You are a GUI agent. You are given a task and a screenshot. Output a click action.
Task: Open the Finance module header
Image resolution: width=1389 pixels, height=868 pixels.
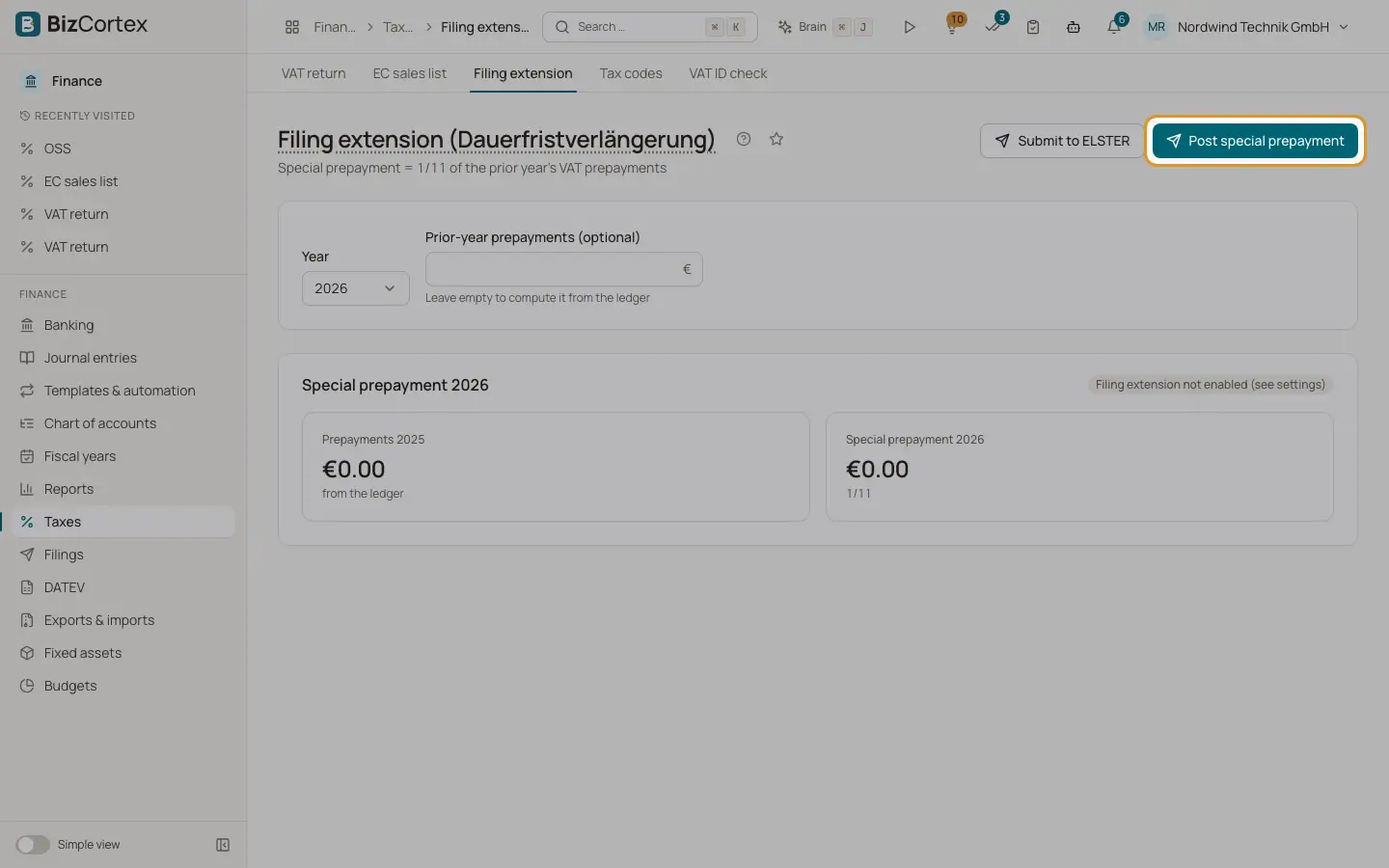(x=77, y=81)
